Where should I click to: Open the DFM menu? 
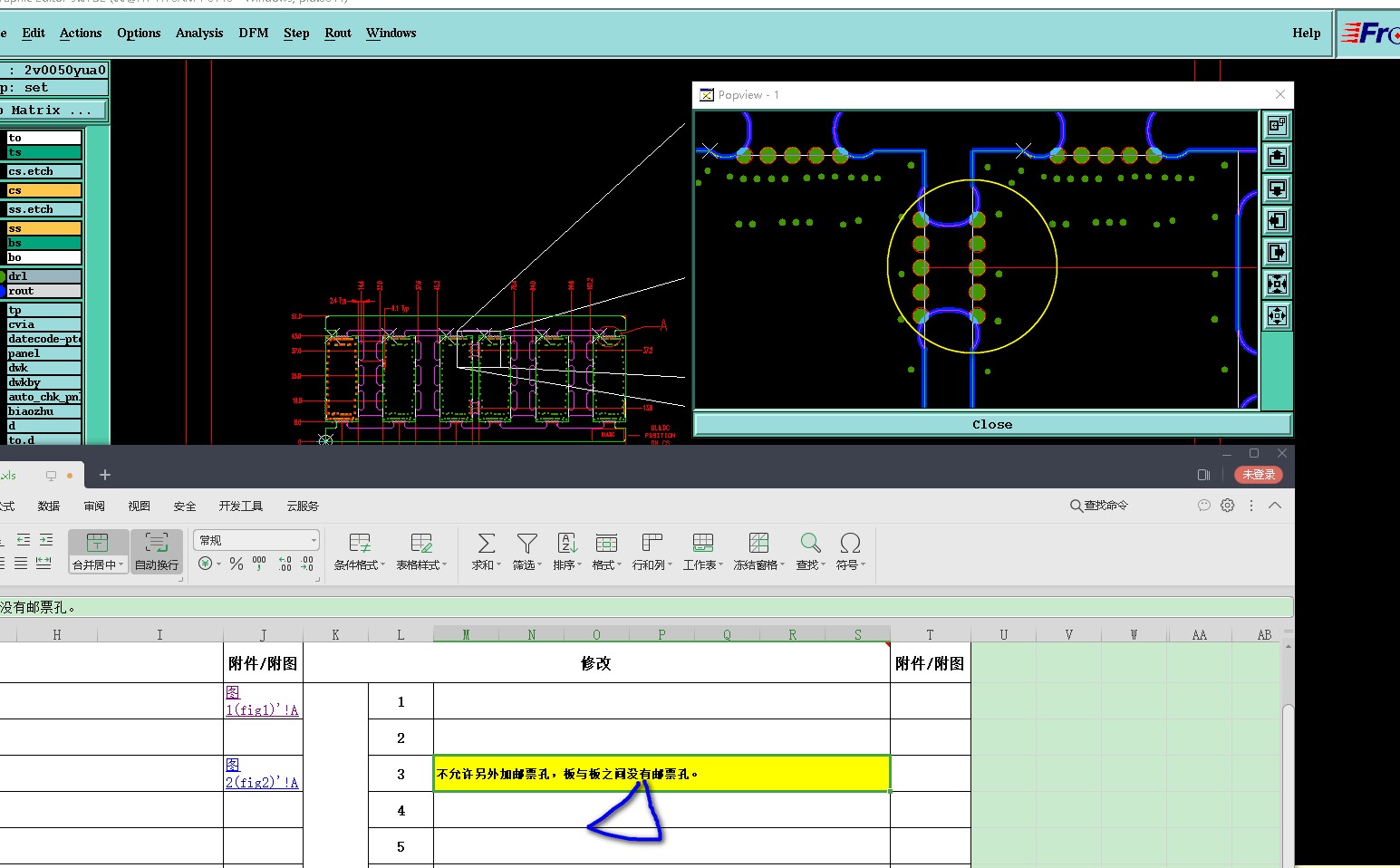coord(254,33)
